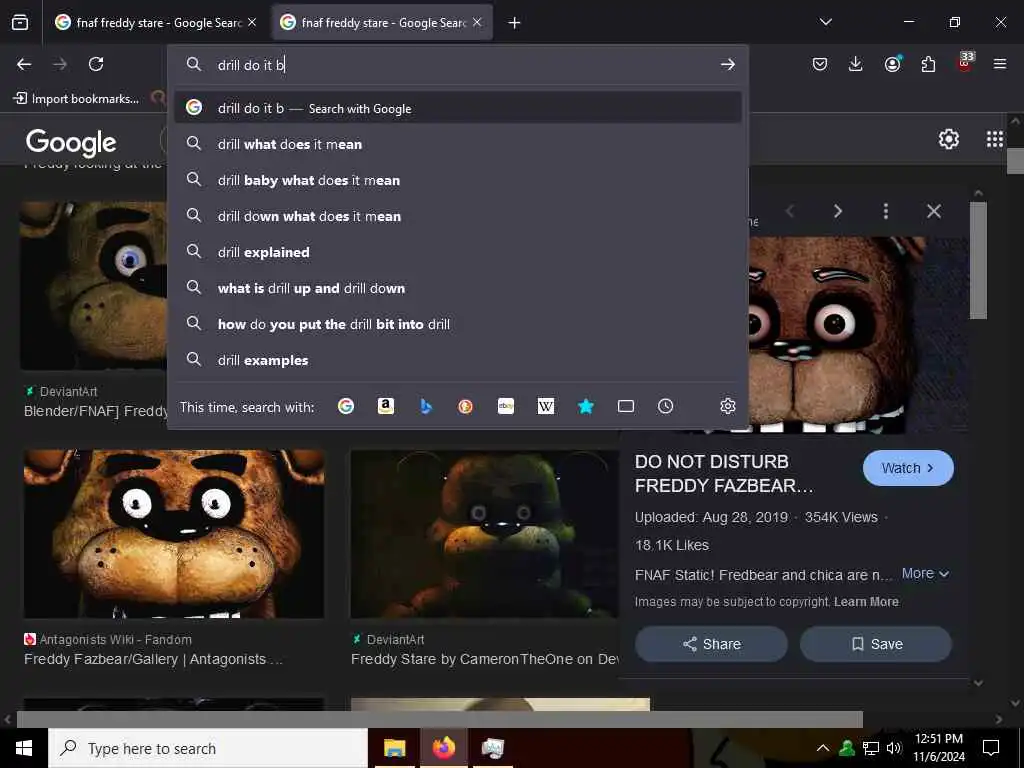Open File Explorer from taskbar

click(394, 748)
